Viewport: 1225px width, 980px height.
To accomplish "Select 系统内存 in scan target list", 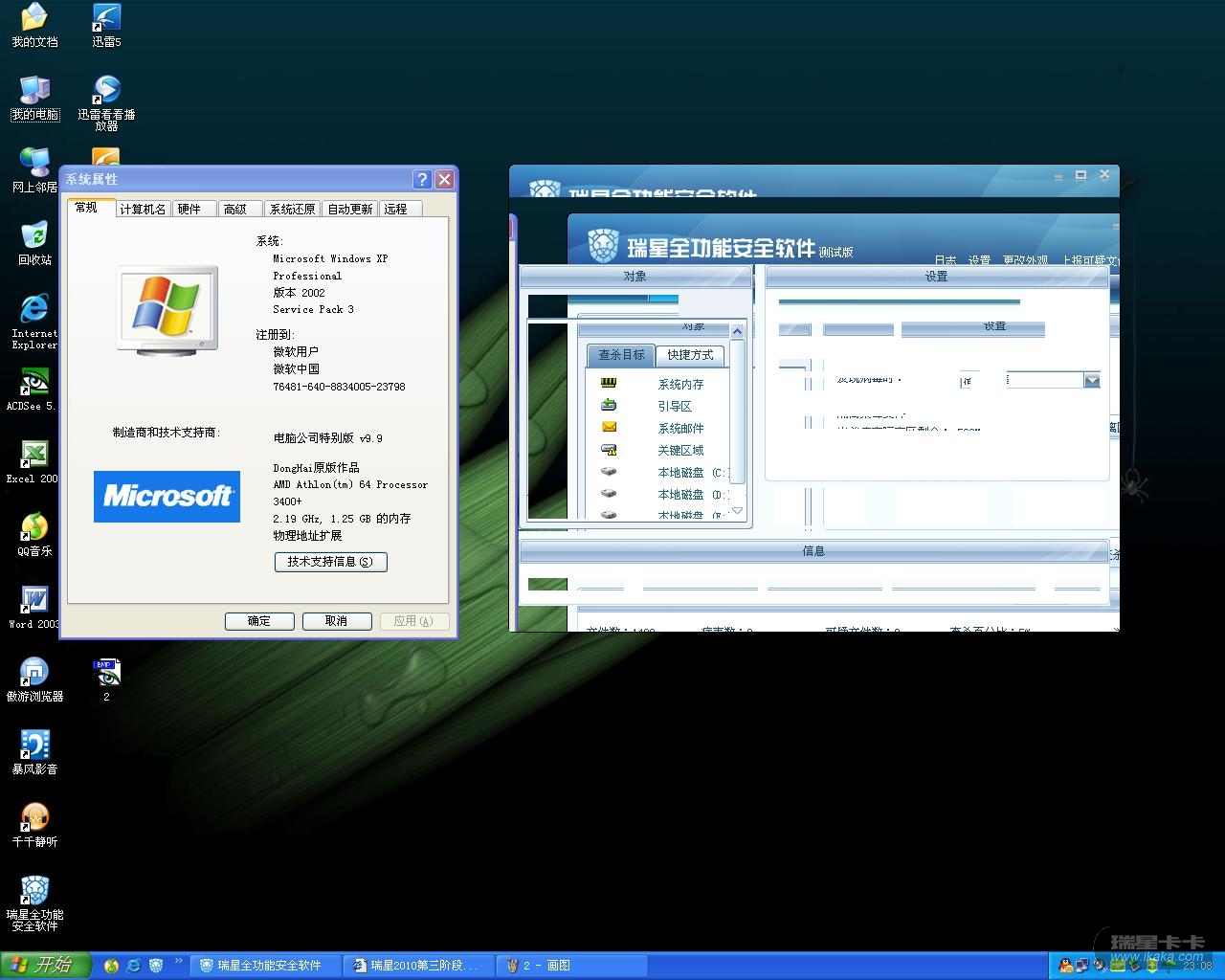I will 680,384.
